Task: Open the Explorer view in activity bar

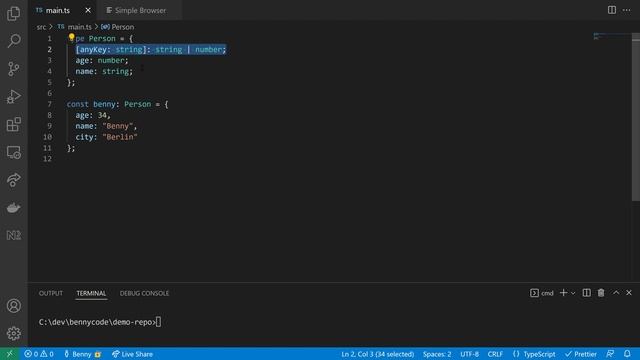Action: (13, 13)
